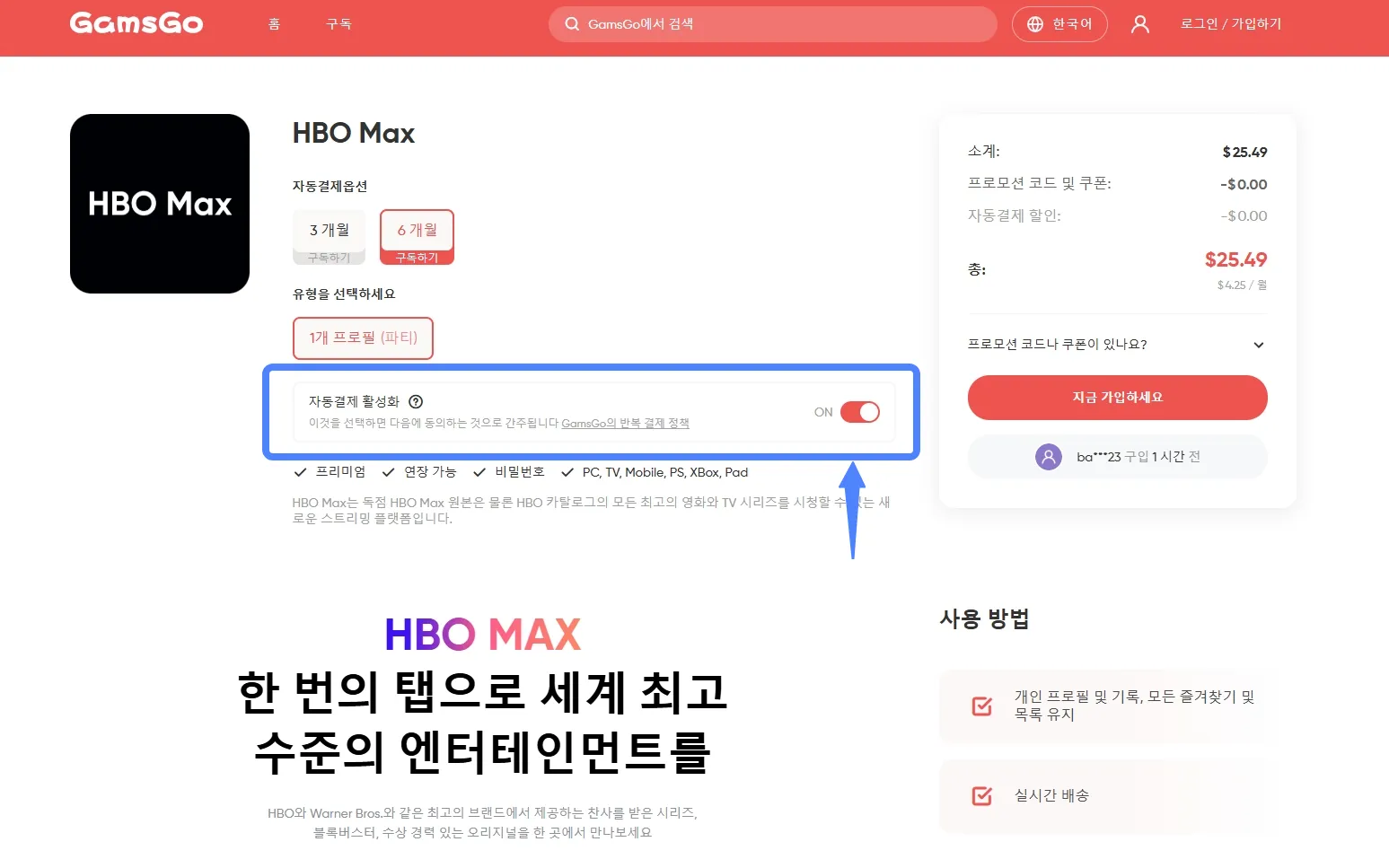Click the help icon beside 자동결제 활성화
This screenshot has width=1389, height=868.
point(416,401)
